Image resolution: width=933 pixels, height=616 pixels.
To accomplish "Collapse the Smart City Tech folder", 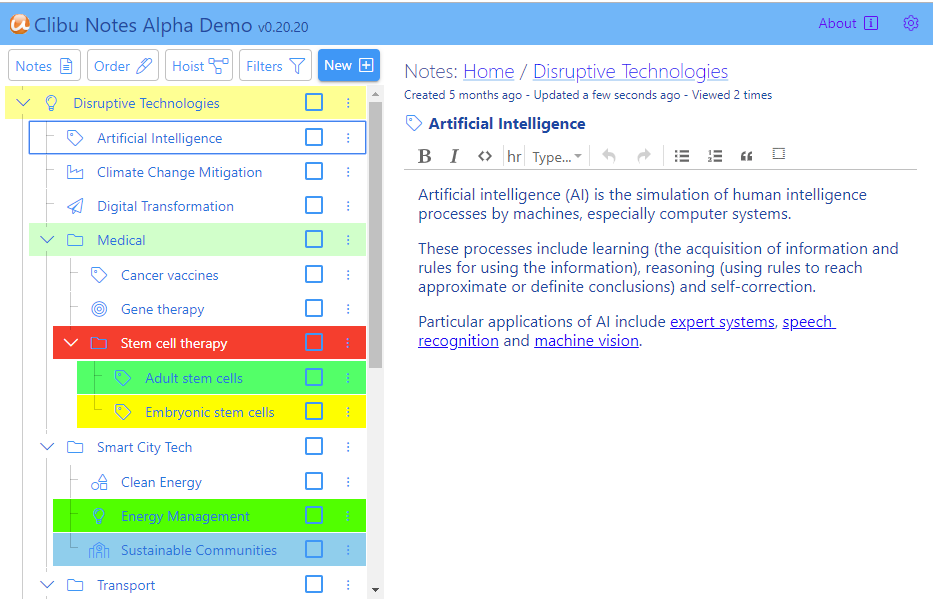I will [47, 446].
